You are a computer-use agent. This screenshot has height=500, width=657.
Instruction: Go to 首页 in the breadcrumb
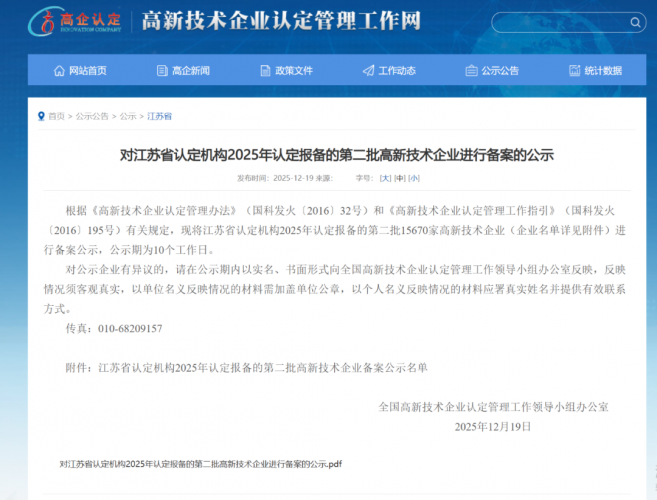coord(57,116)
